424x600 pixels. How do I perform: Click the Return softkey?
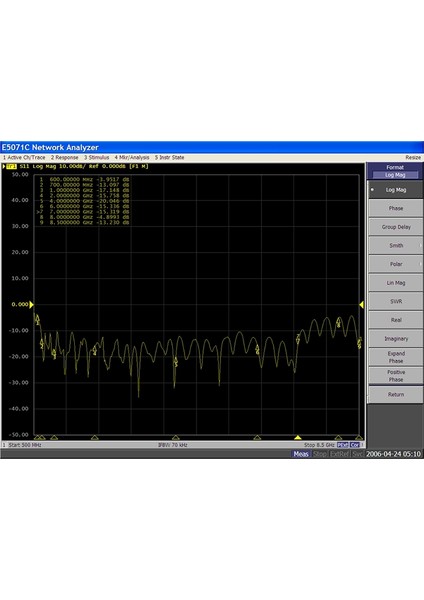click(396, 395)
